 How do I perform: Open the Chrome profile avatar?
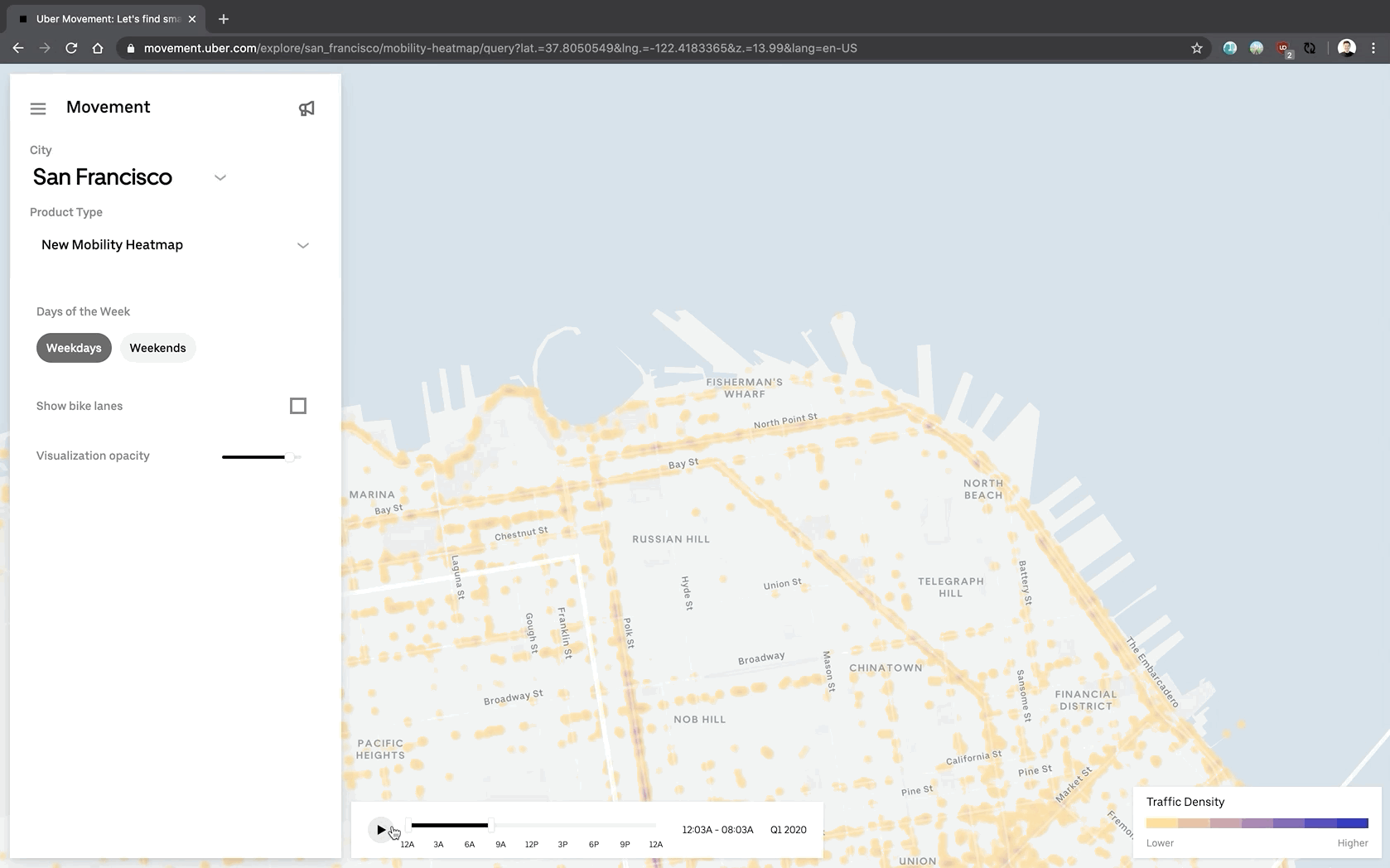[1347, 48]
